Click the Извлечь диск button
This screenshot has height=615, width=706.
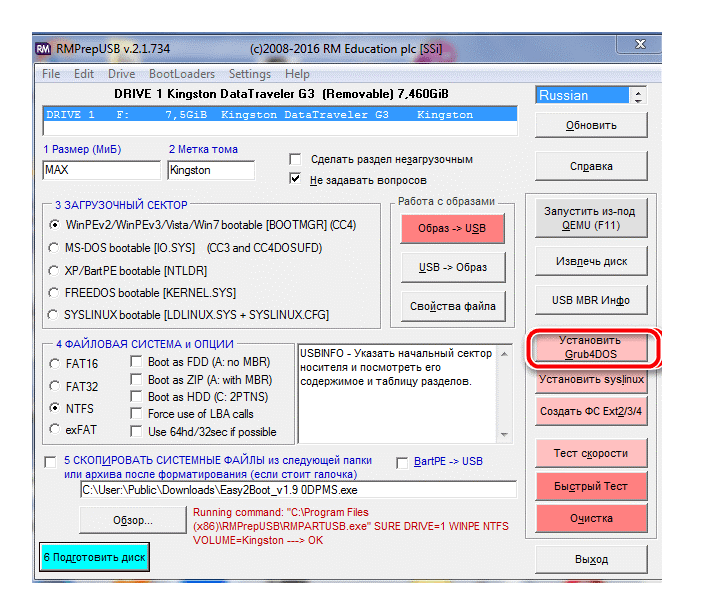591,261
